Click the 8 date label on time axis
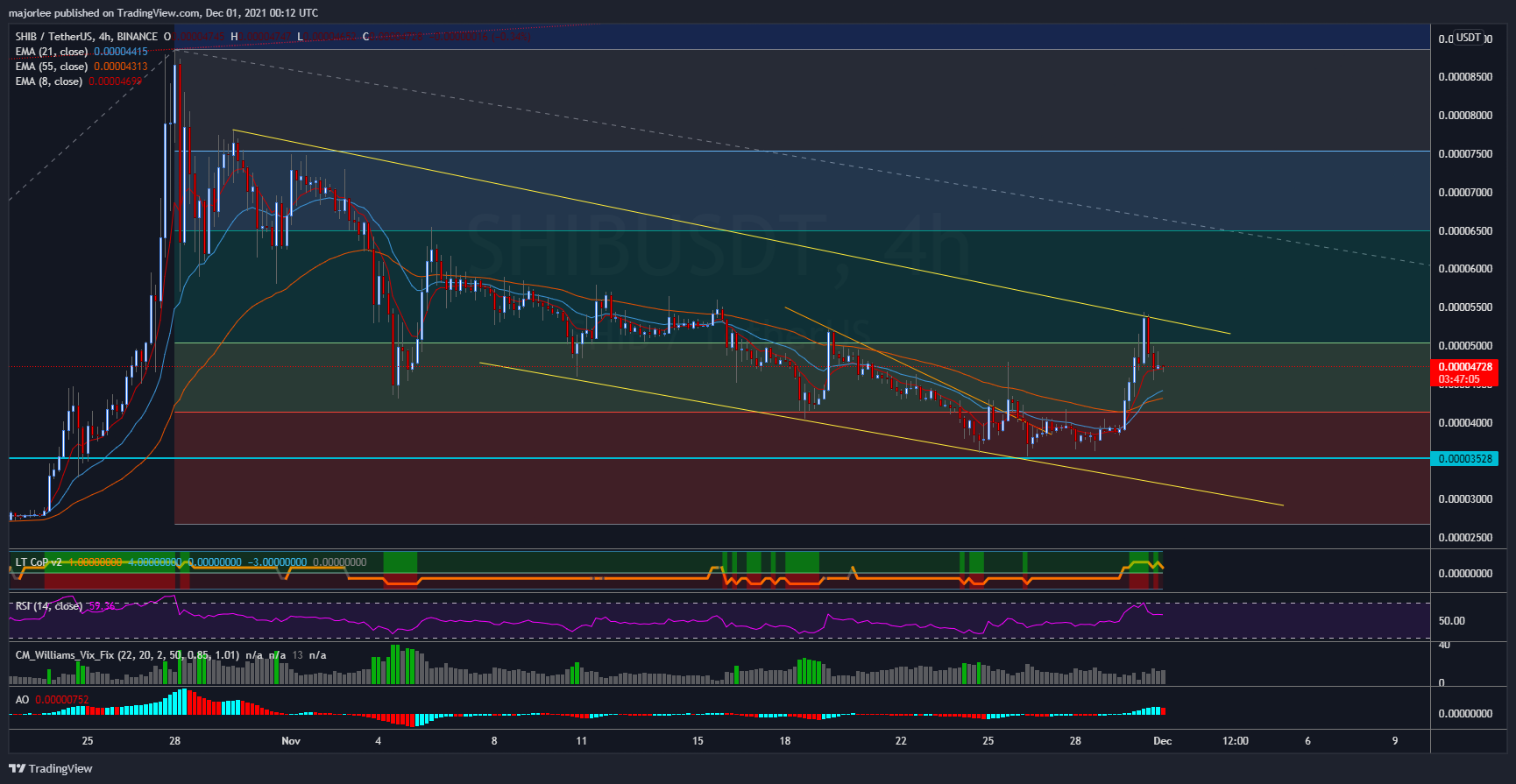 pos(494,741)
